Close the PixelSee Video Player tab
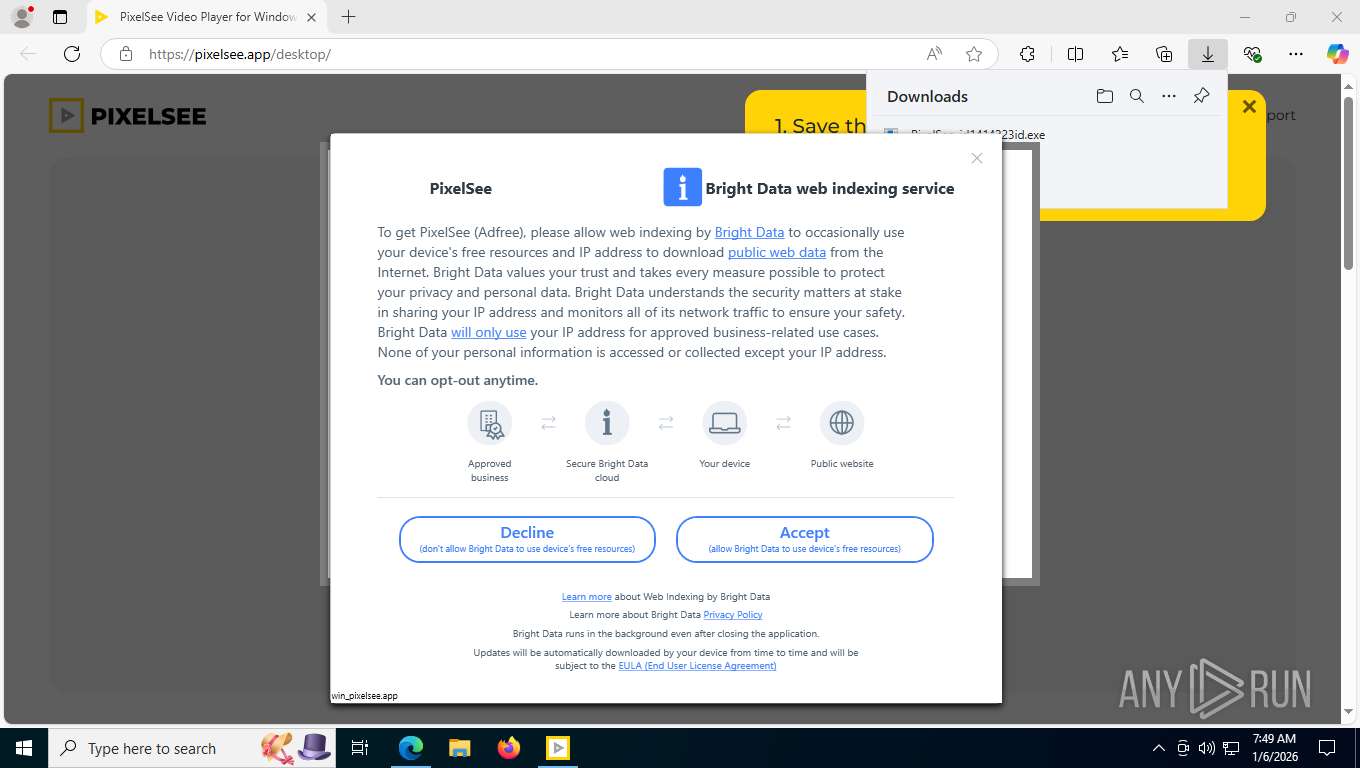This screenshot has width=1360, height=768. pyautogui.click(x=311, y=17)
